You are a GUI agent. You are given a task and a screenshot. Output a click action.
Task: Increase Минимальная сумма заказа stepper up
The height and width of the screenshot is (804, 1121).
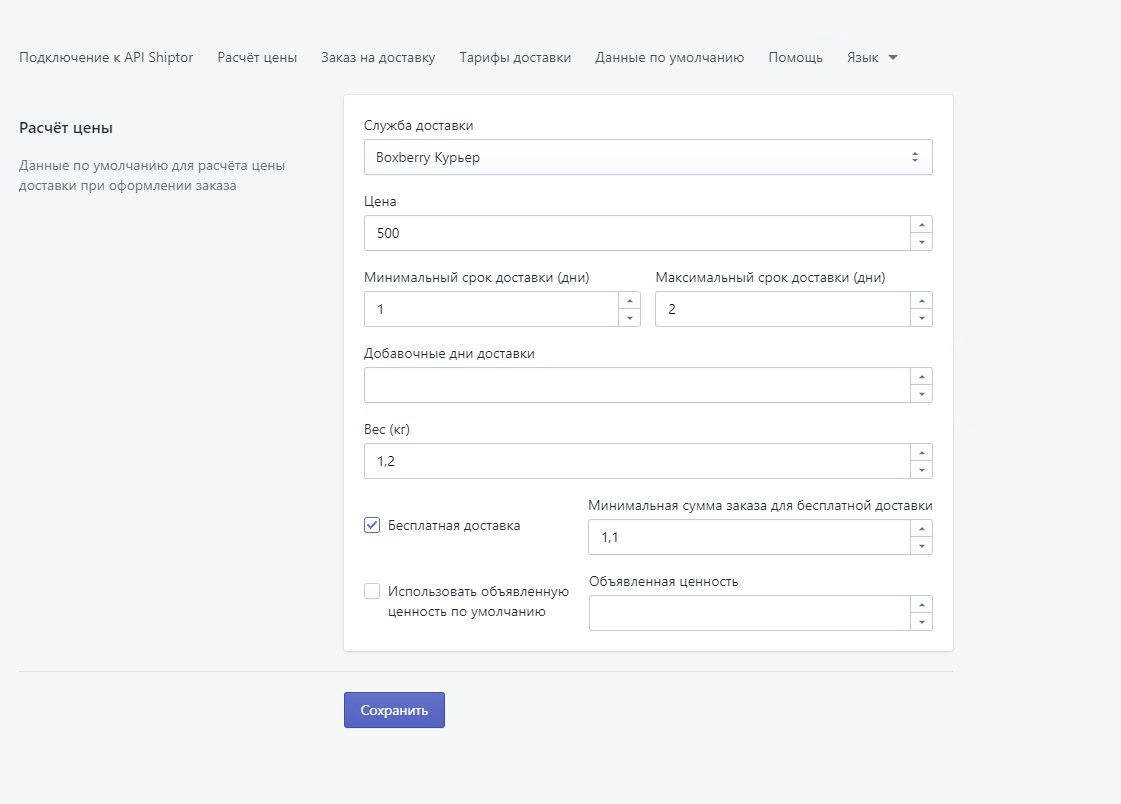pyautogui.click(x=921, y=529)
